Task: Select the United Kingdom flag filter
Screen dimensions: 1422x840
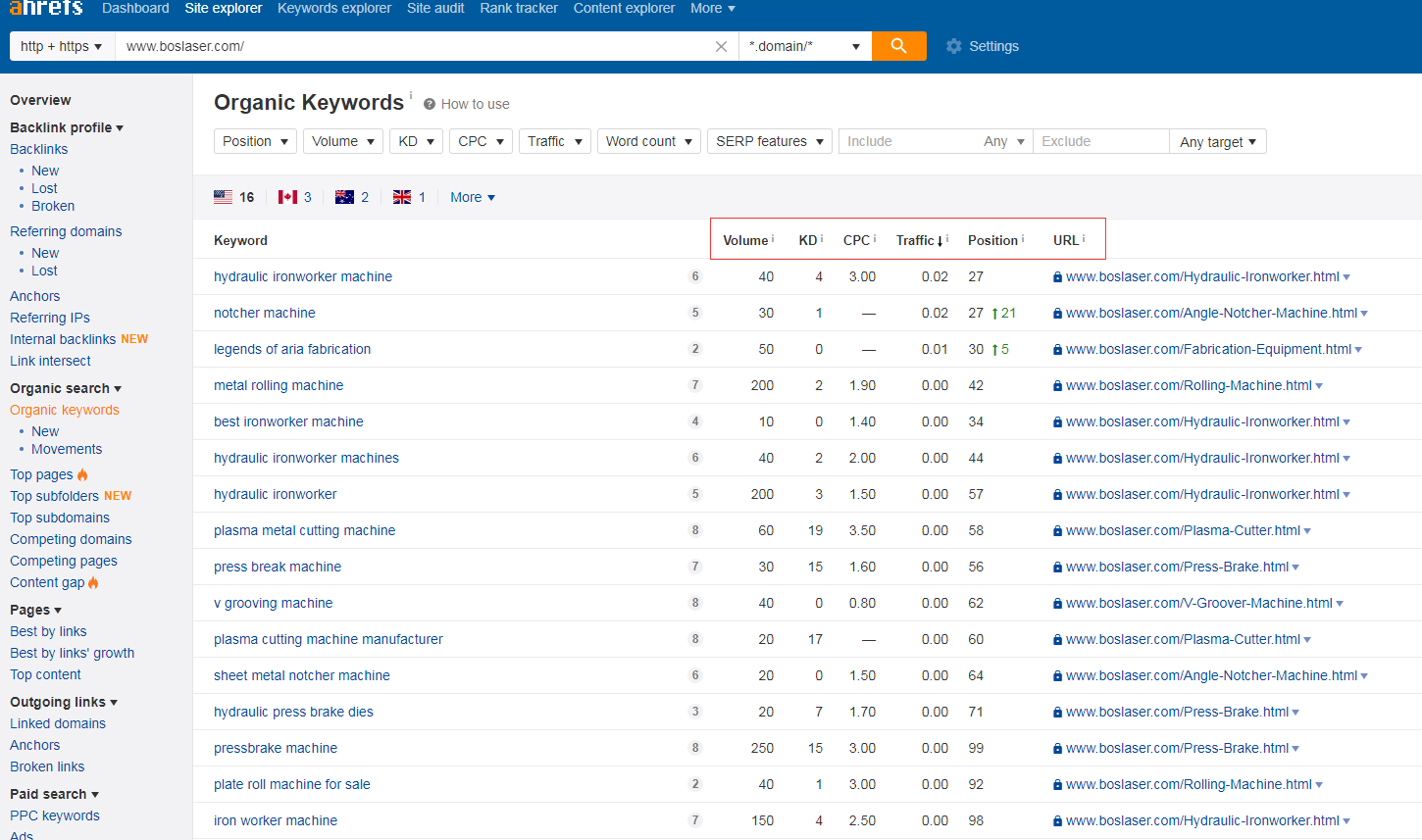Action: click(x=402, y=197)
